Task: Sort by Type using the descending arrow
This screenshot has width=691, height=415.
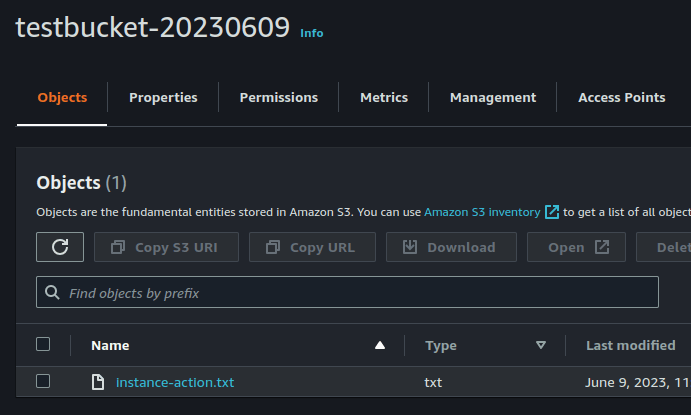Action: click(541, 345)
